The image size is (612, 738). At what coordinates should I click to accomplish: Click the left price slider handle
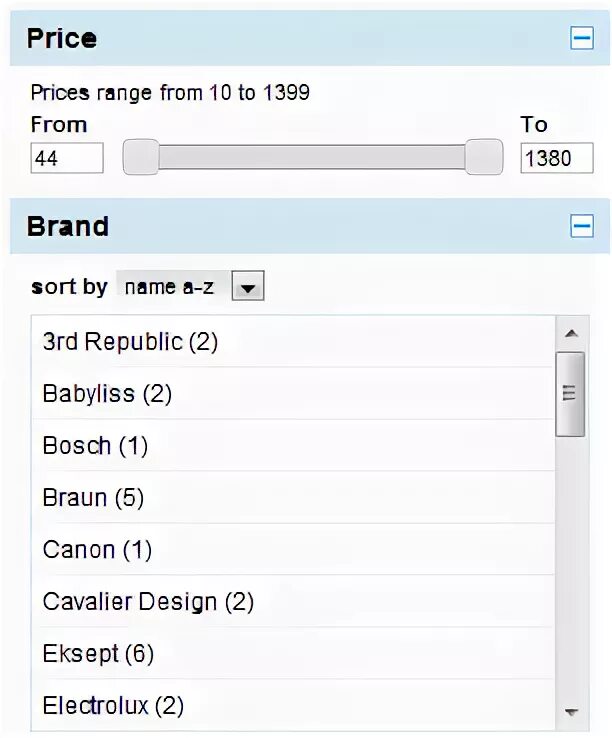tap(141, 157)
